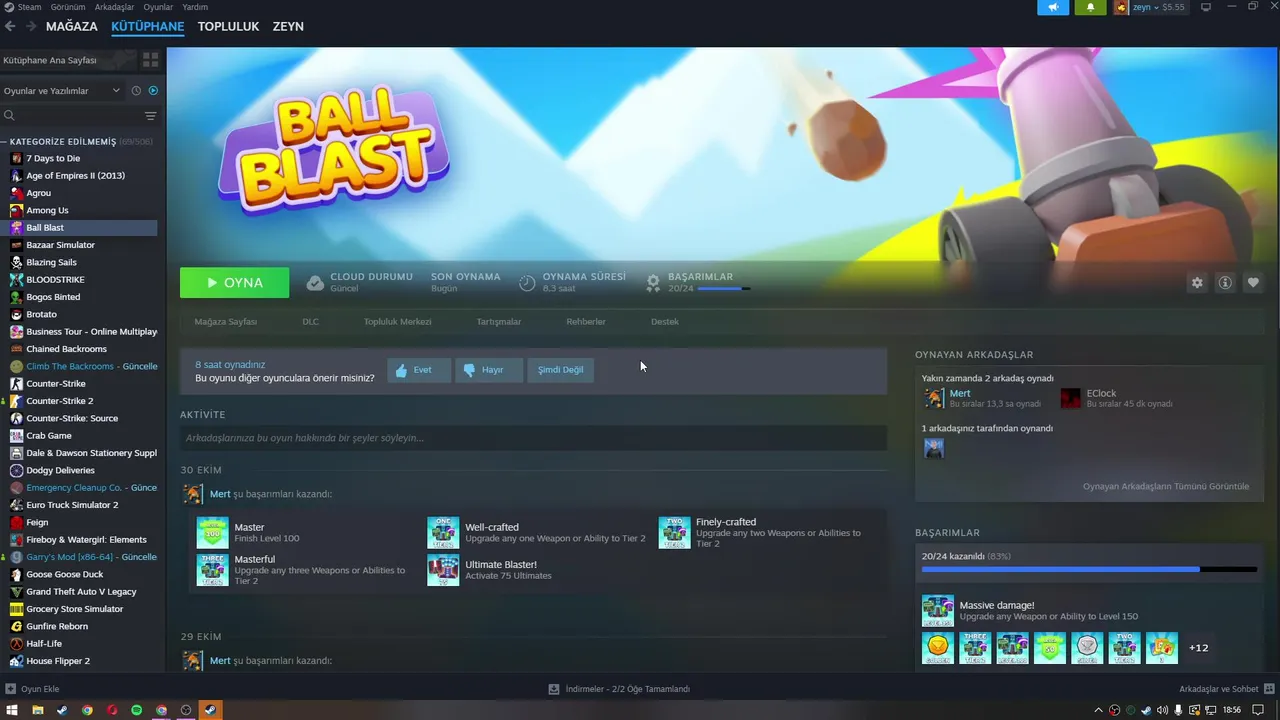Toggle show ready-to-play games filter
The height and width of the screenshot is (720, 1280).
[153, 91]
